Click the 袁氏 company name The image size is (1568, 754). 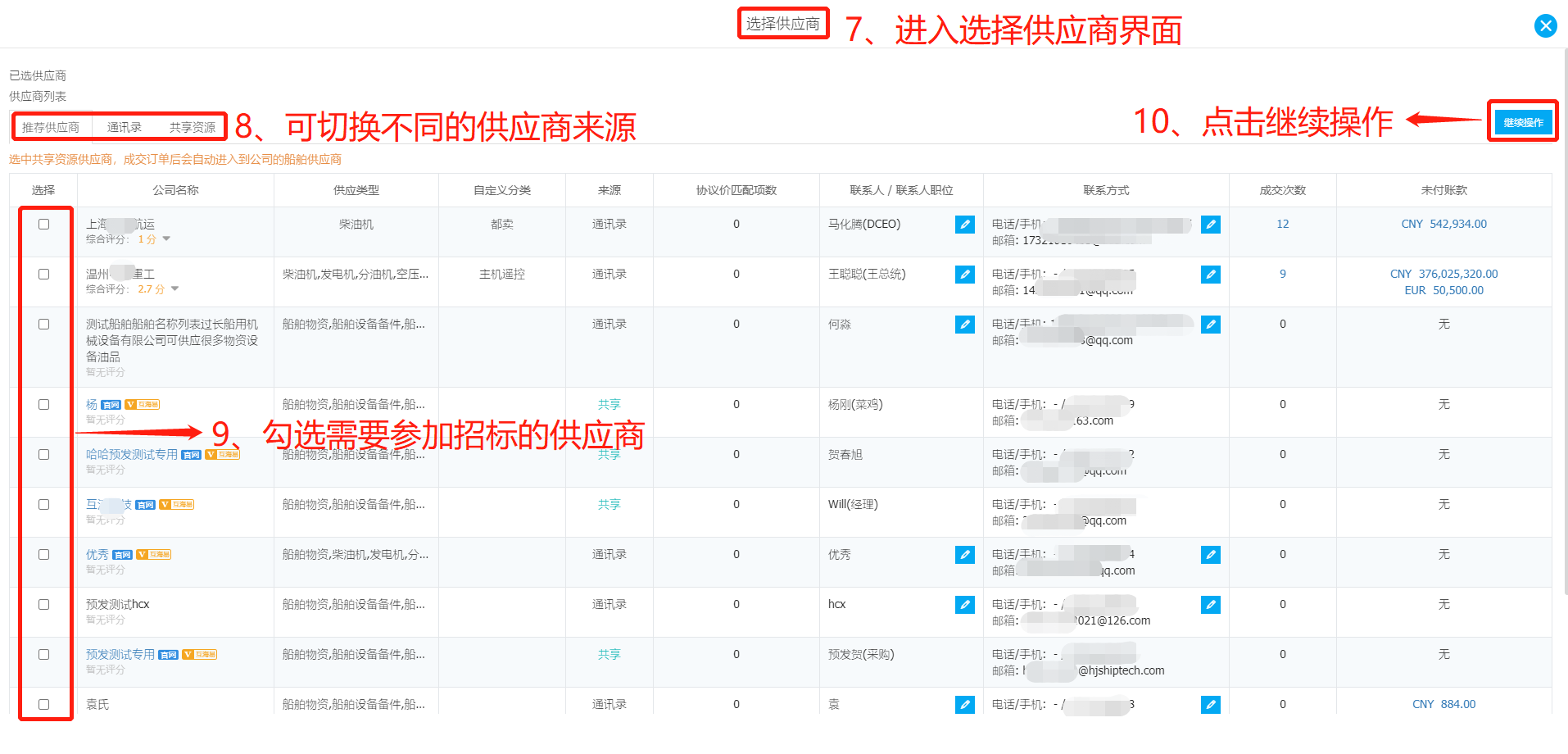(97, 705)
